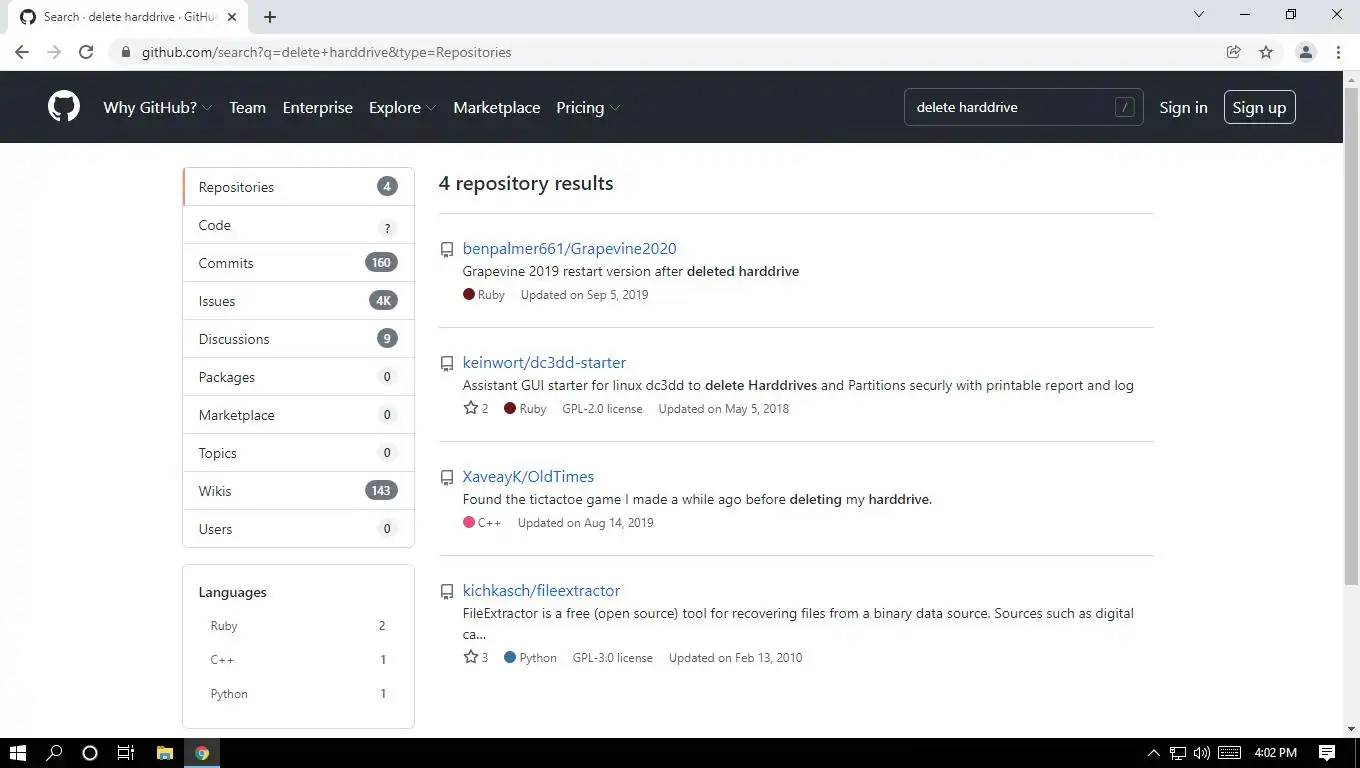
Task: Open Chrome three-dot menu
Action: [1338, 52]
